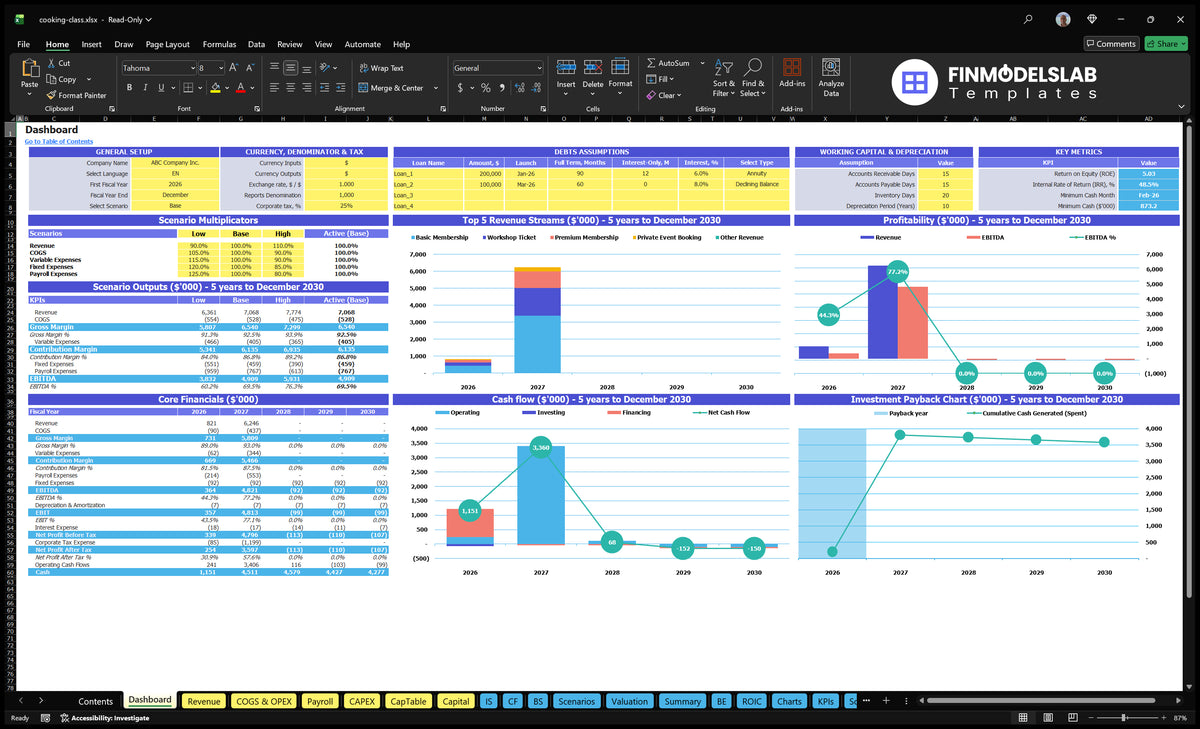Toggle Bold formatting
The height and width of the screenshot is (729, 1200).
click(129, 87)
